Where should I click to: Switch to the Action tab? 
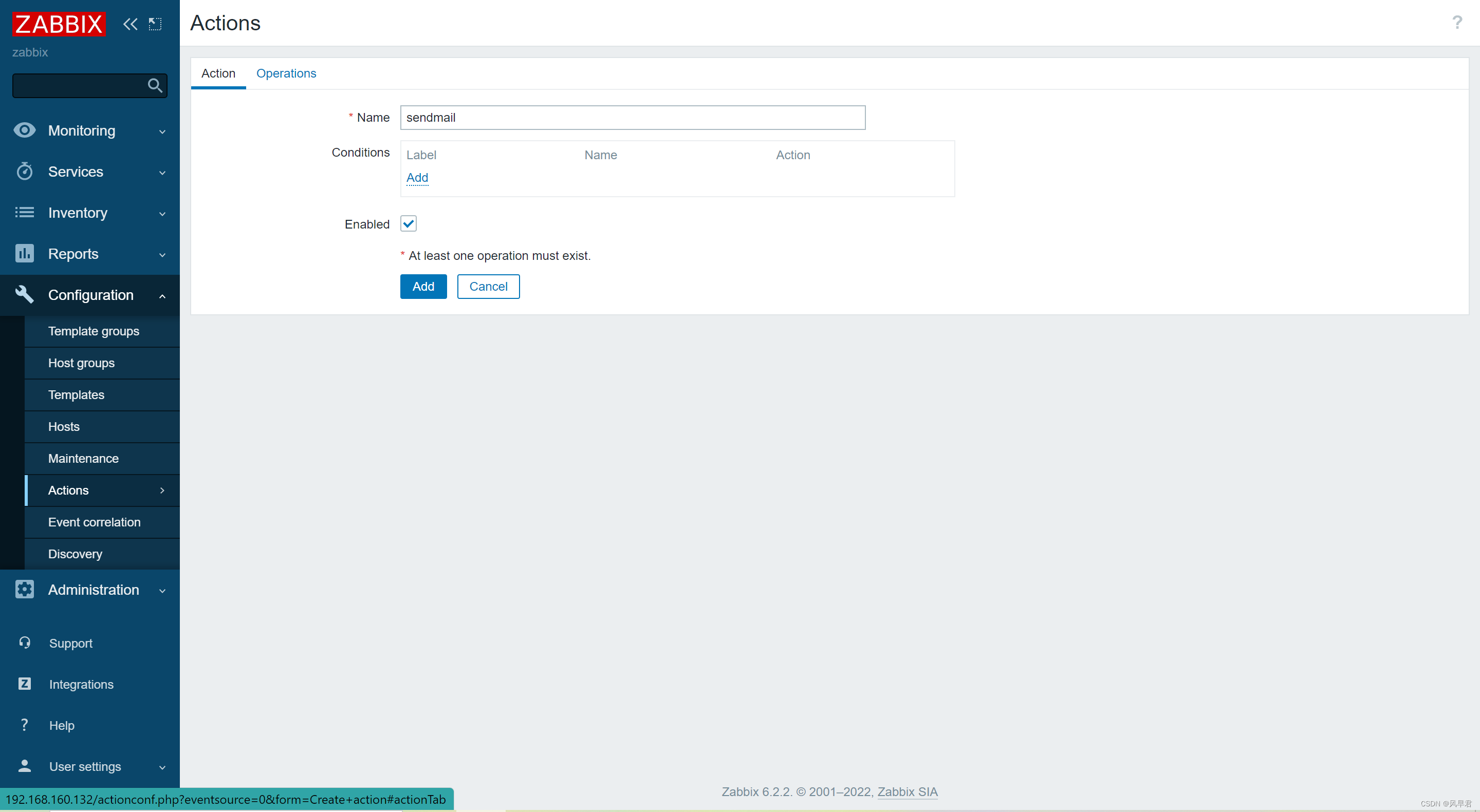coord(218,73)
